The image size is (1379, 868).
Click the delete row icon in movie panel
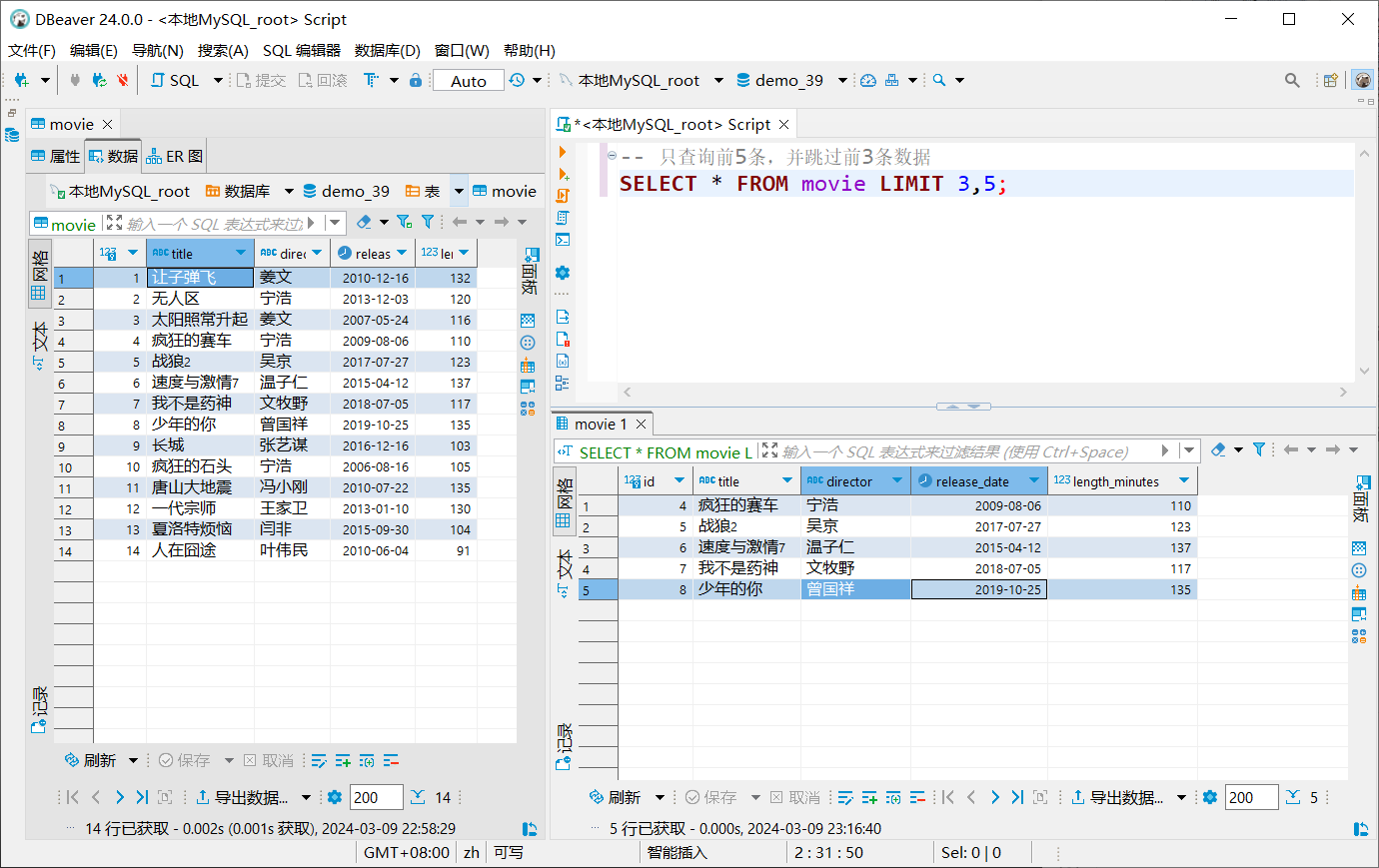point(391,761)
